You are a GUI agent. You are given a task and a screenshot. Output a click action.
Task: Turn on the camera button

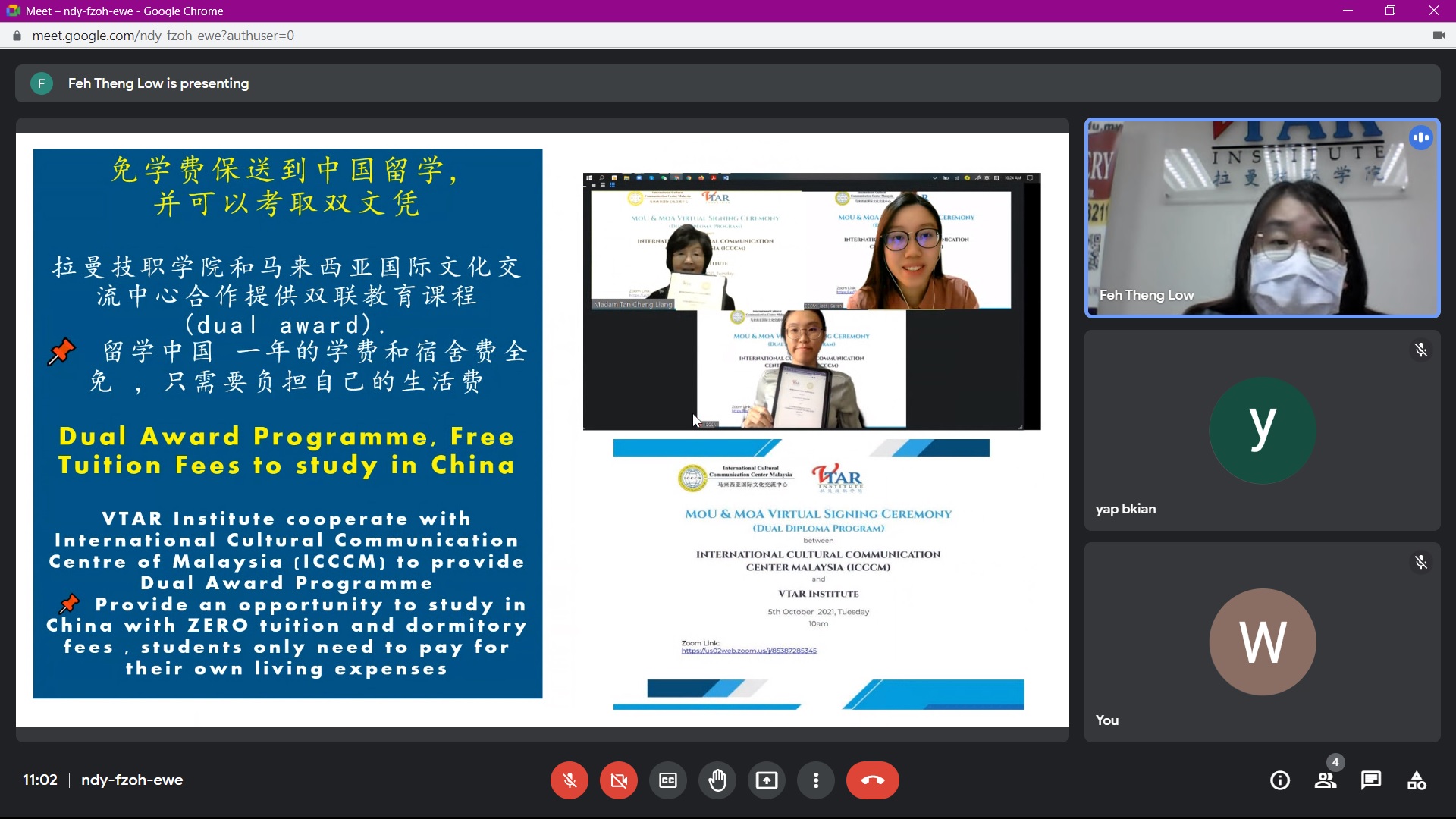point(619,780)
